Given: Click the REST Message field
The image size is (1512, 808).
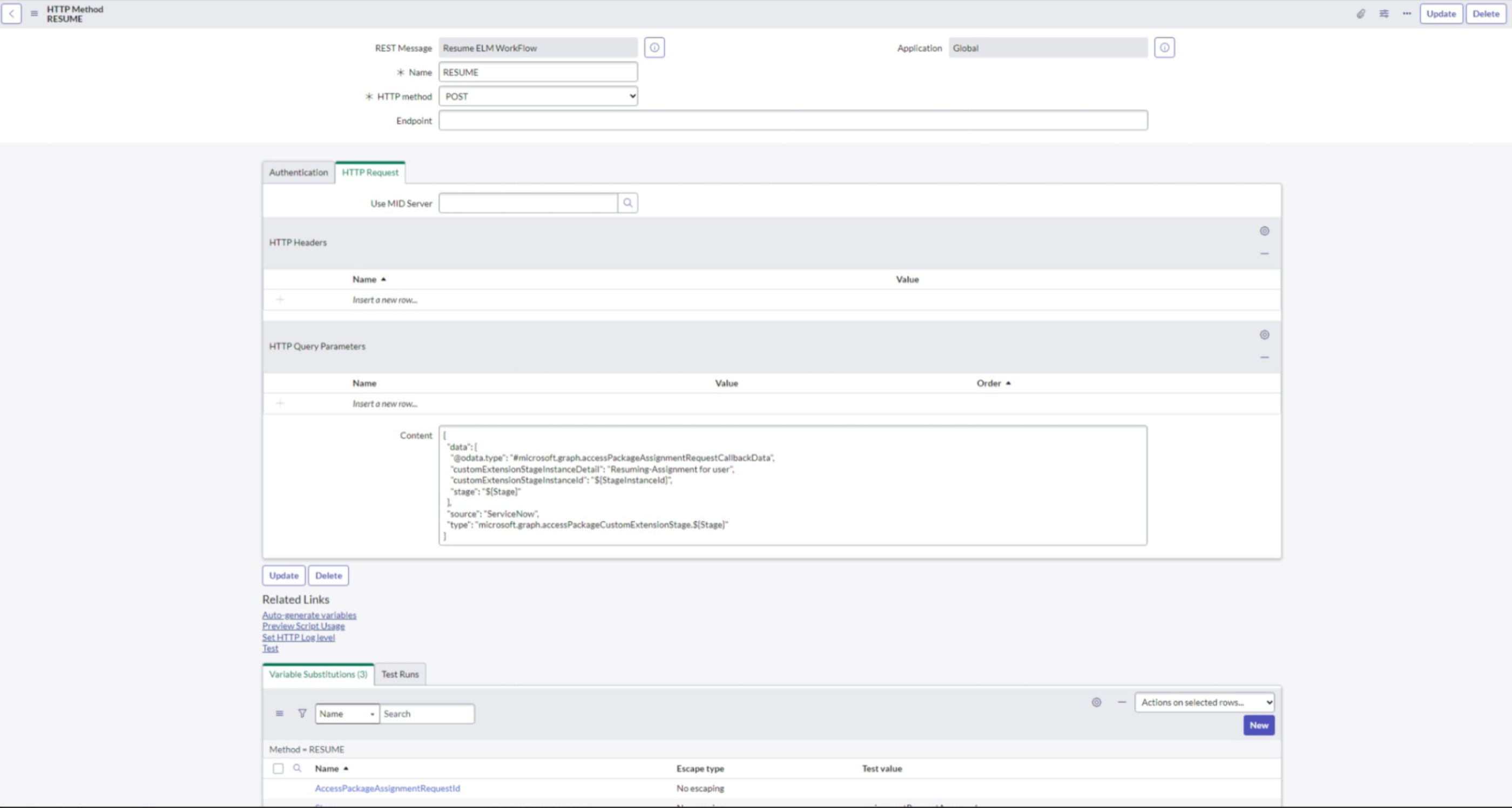Looking at the screenshot, I should click(538, 47).
